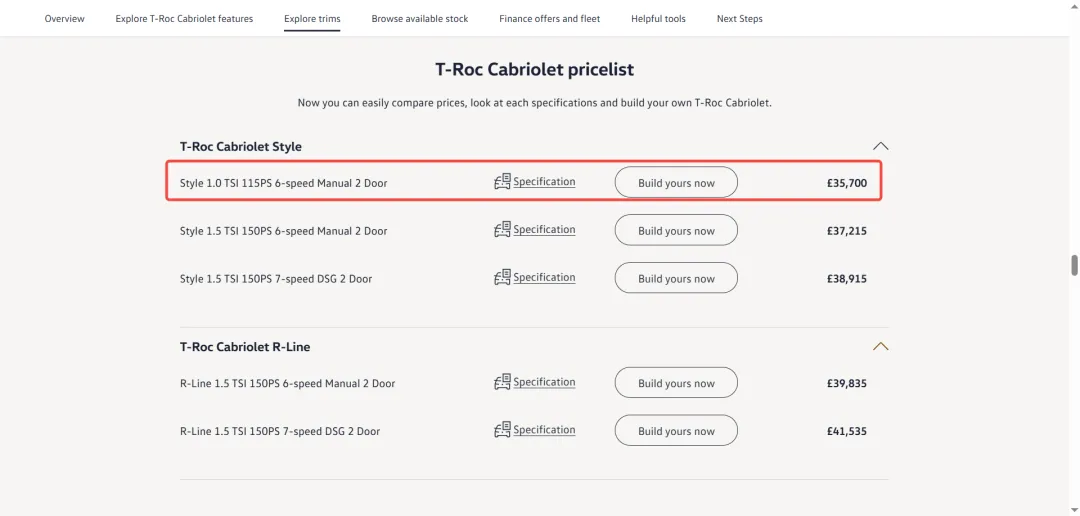Viewport: 1080px width, 516px height.
Task: Switch to the Helpful tools tab
Action: pyautogui.click(x=658, y=19)
